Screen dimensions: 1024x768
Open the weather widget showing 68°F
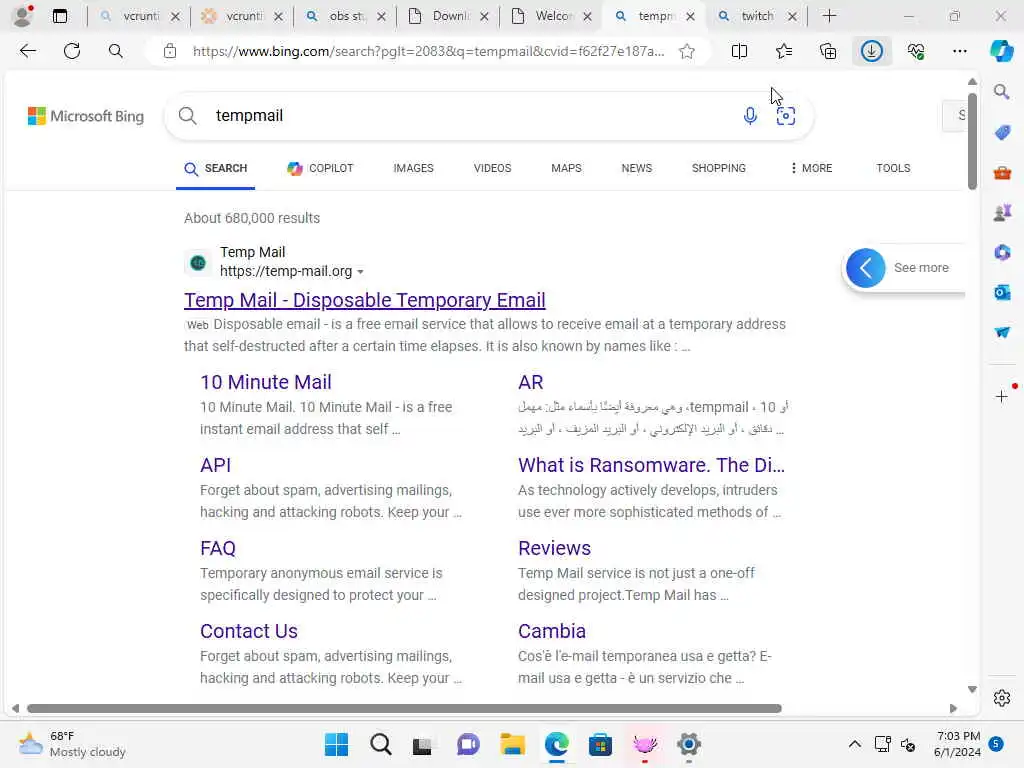coord(72,744)
